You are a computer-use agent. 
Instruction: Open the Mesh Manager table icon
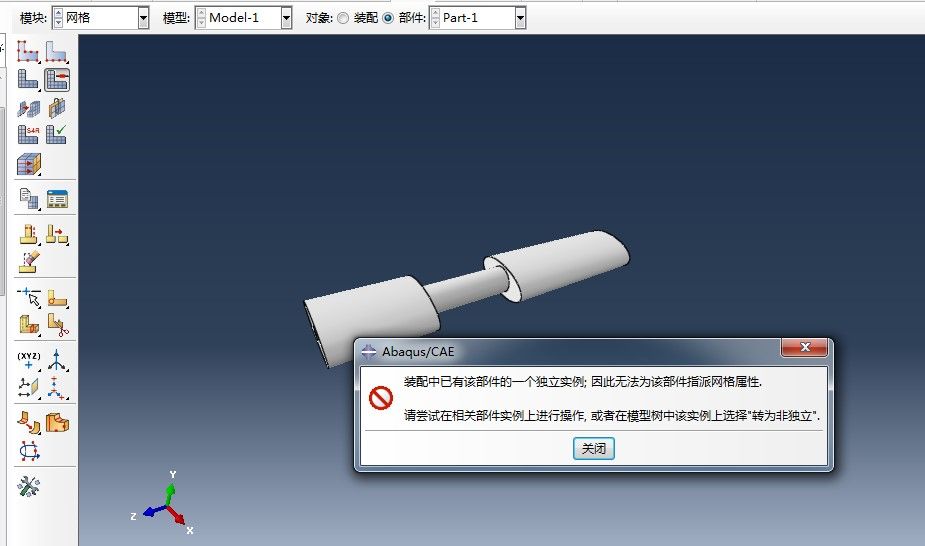57,199
